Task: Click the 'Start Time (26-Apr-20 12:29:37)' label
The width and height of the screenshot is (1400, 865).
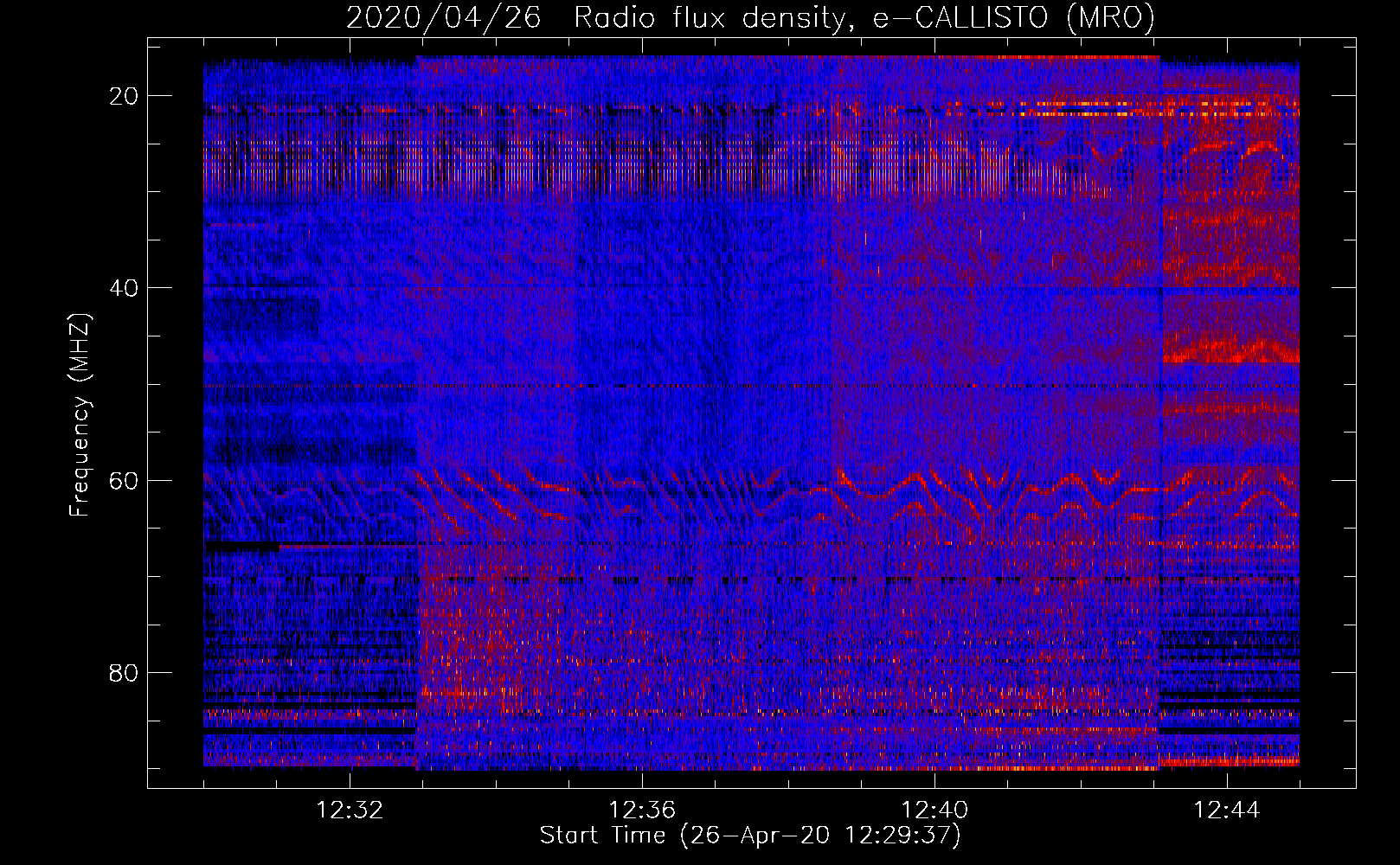Action: [750, 836]
